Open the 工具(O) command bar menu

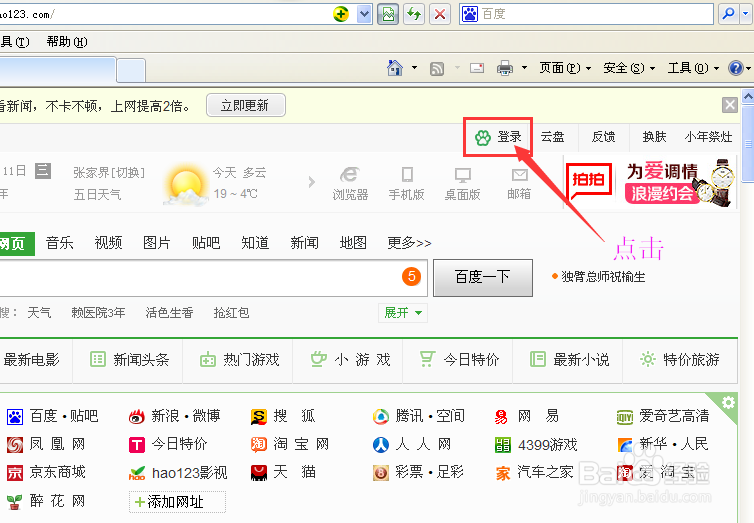(693, 68)
